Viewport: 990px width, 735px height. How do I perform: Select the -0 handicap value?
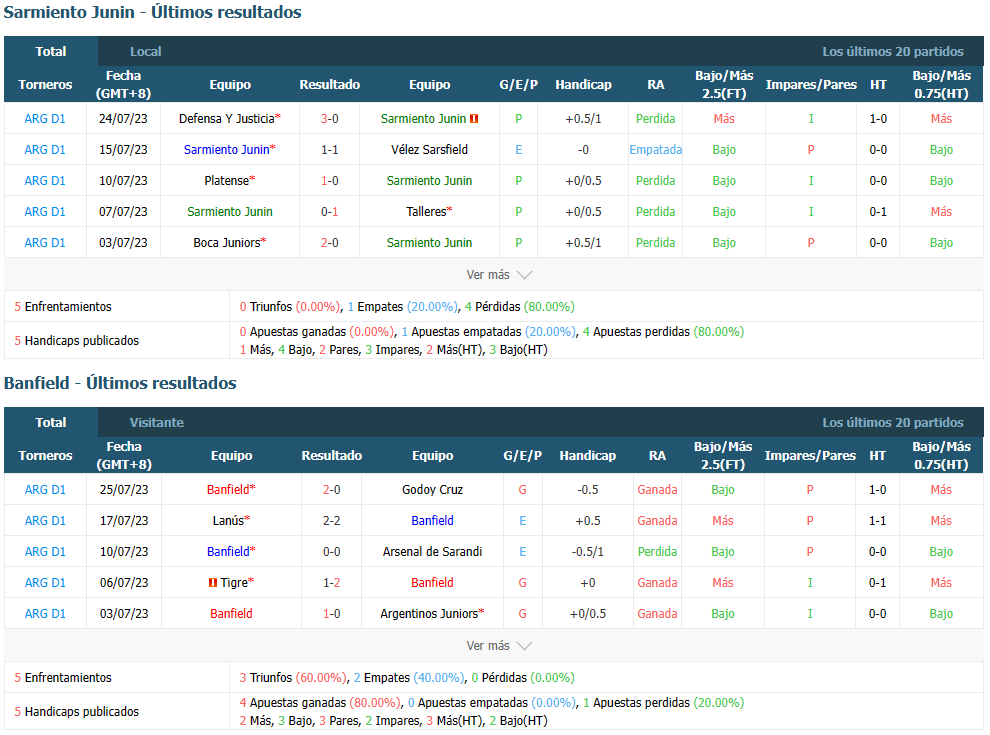pos(583,150)
